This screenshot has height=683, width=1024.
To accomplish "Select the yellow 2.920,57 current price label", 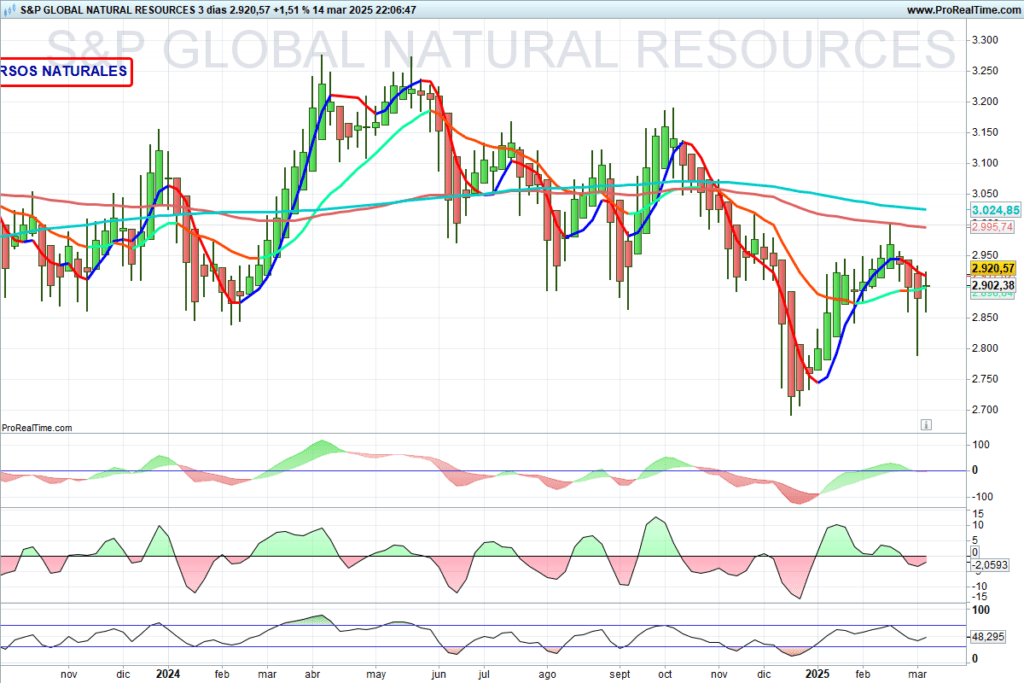I will pyautogui.click(x=993, y=268).
